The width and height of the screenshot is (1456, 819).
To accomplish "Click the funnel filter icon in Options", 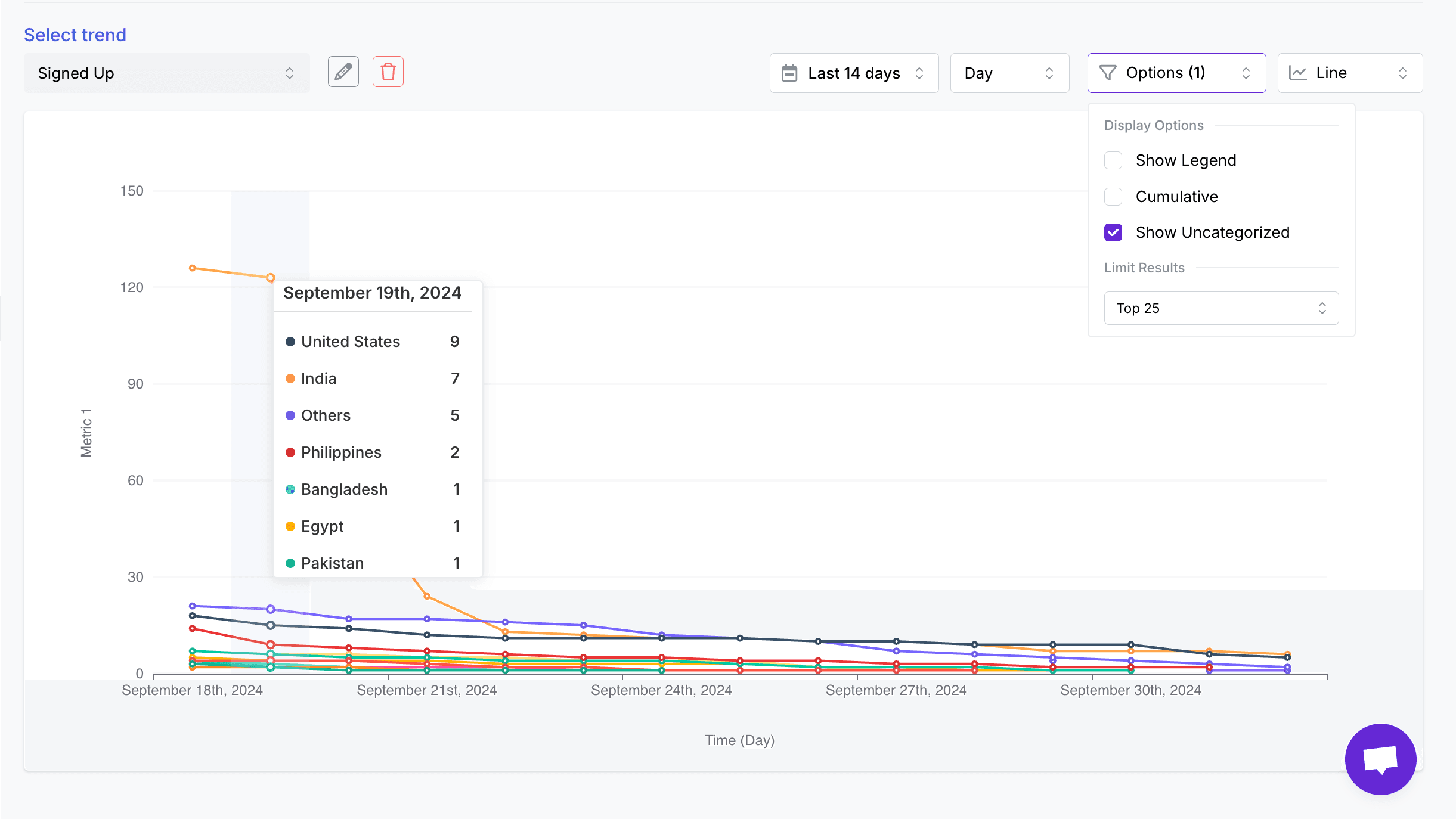I will (1107, 73).
